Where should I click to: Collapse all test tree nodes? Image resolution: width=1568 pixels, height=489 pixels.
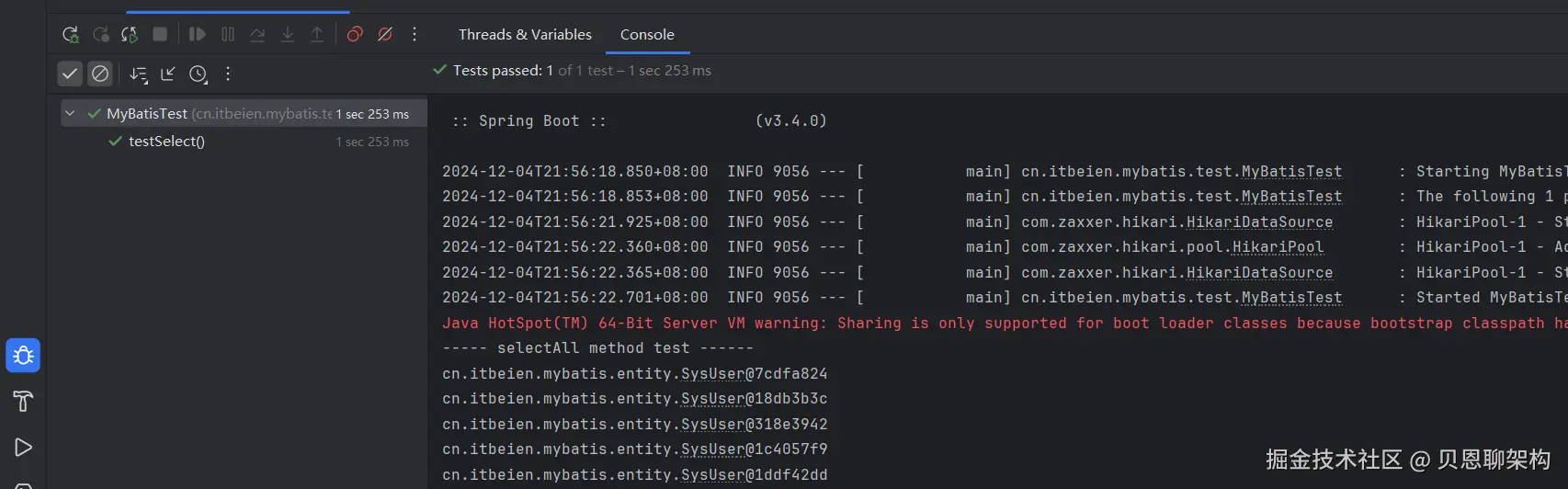coord(168,74)
